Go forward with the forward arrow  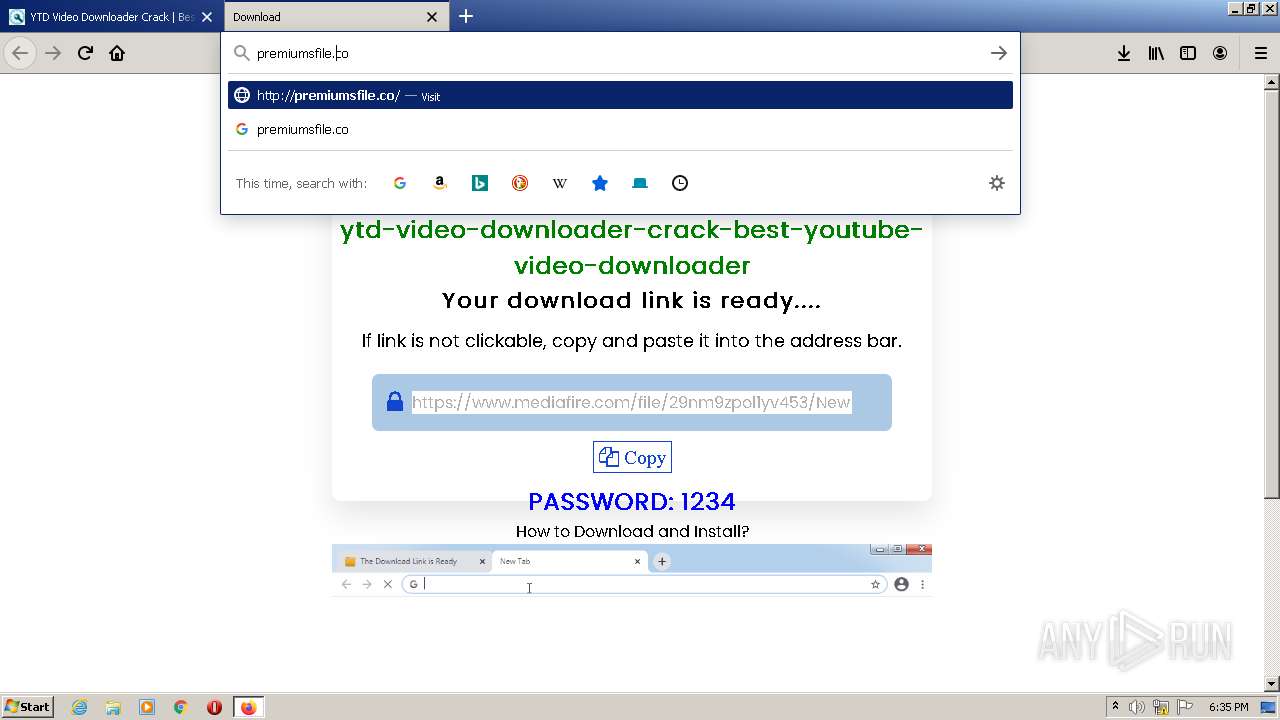(53, 53)
